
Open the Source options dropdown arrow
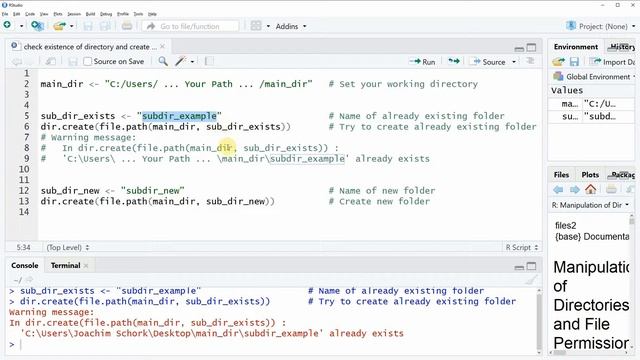coord(514,62)
